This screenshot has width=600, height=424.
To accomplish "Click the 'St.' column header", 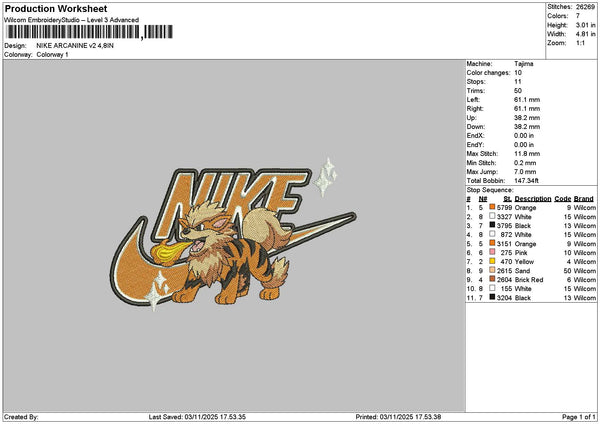I will click(508, 199).
